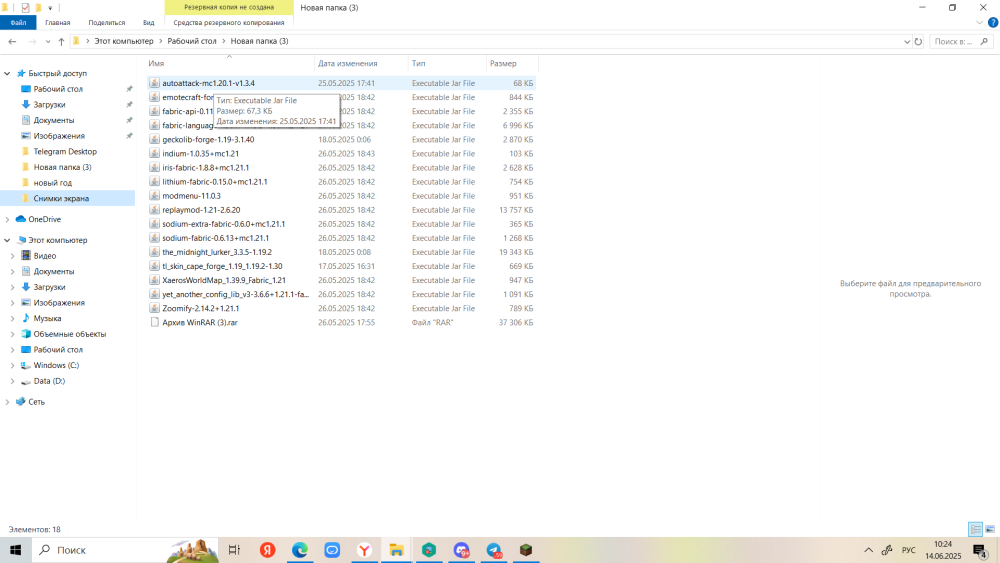
Task: Sort by Имя column header
Action: (156, 63)
